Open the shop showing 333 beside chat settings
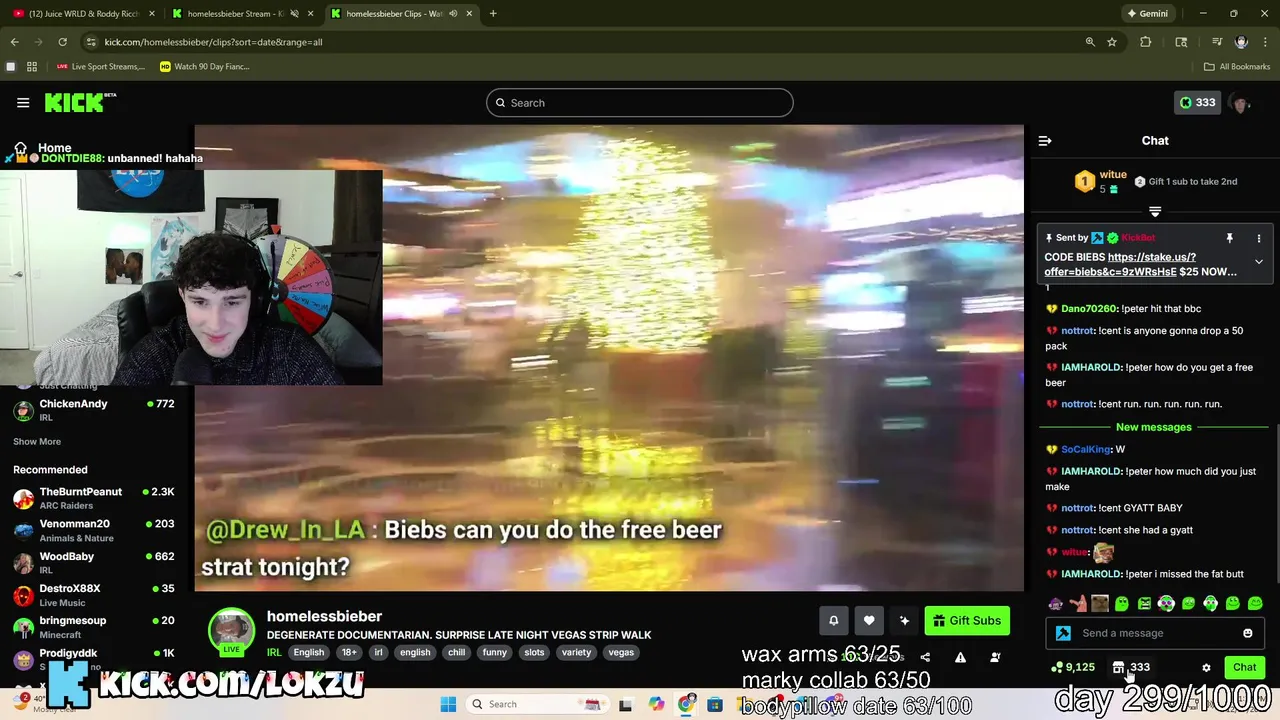This screenshot has height=720, width=1280. (1131, 667)
